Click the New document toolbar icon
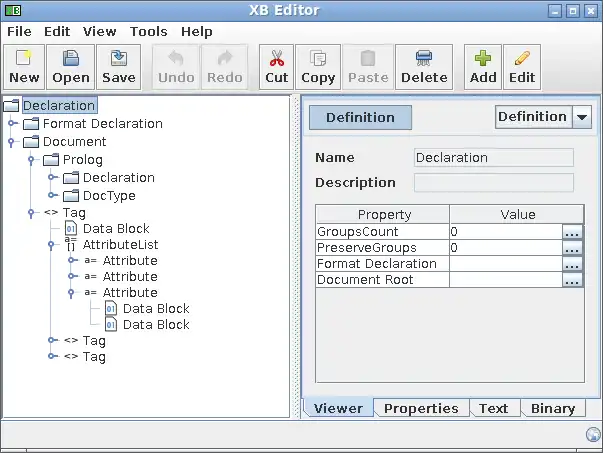 click(x=24, y=66)
